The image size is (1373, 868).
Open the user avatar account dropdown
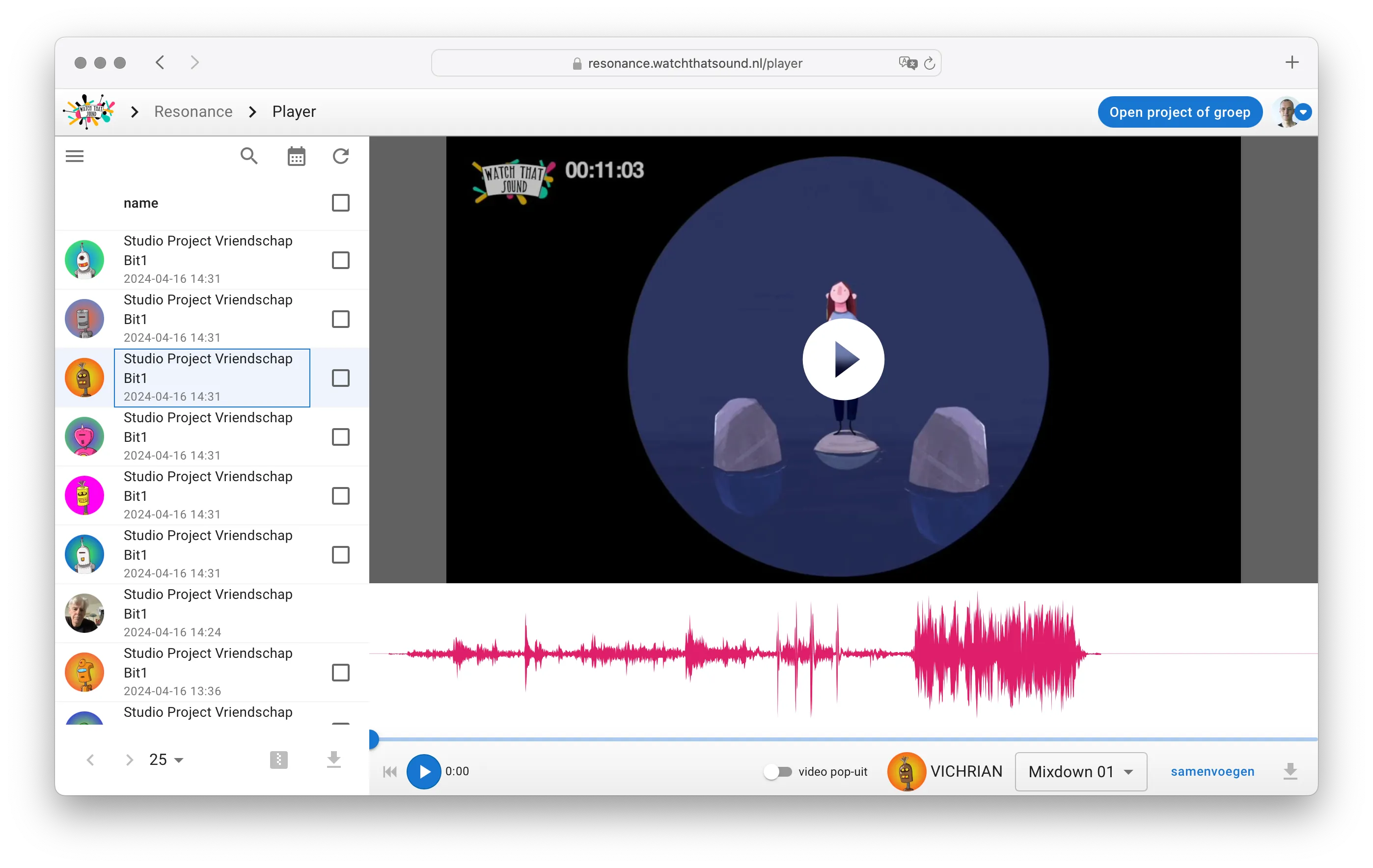coord(1303,112)
